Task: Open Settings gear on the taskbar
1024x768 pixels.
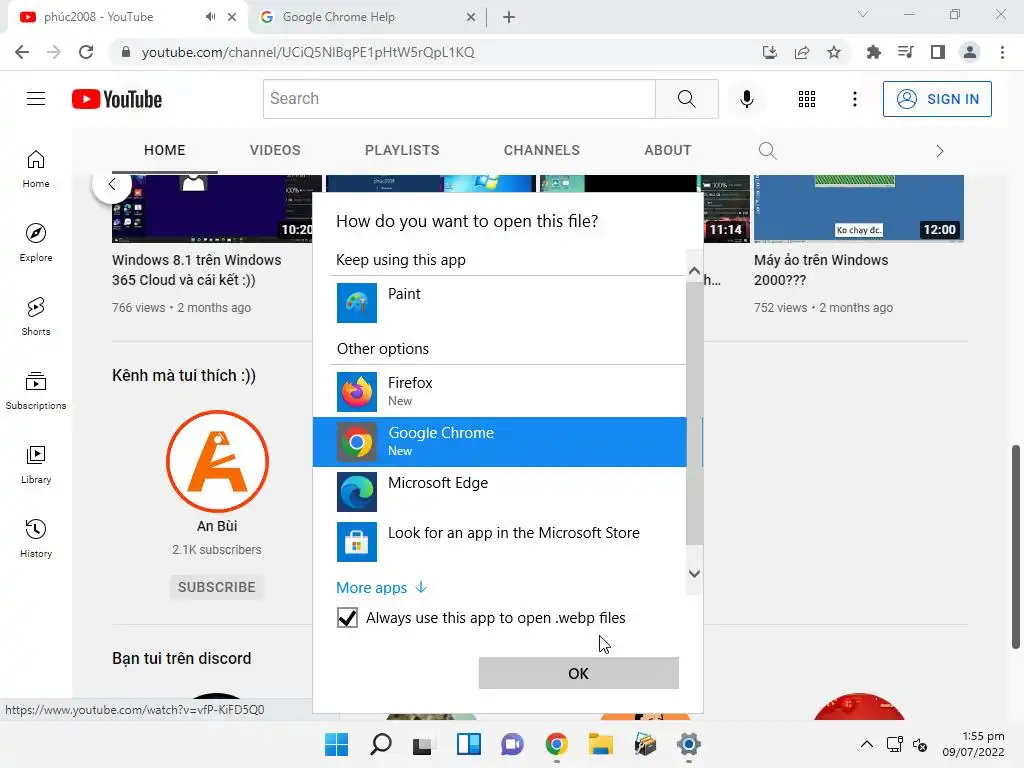Action: pos(688,744)
